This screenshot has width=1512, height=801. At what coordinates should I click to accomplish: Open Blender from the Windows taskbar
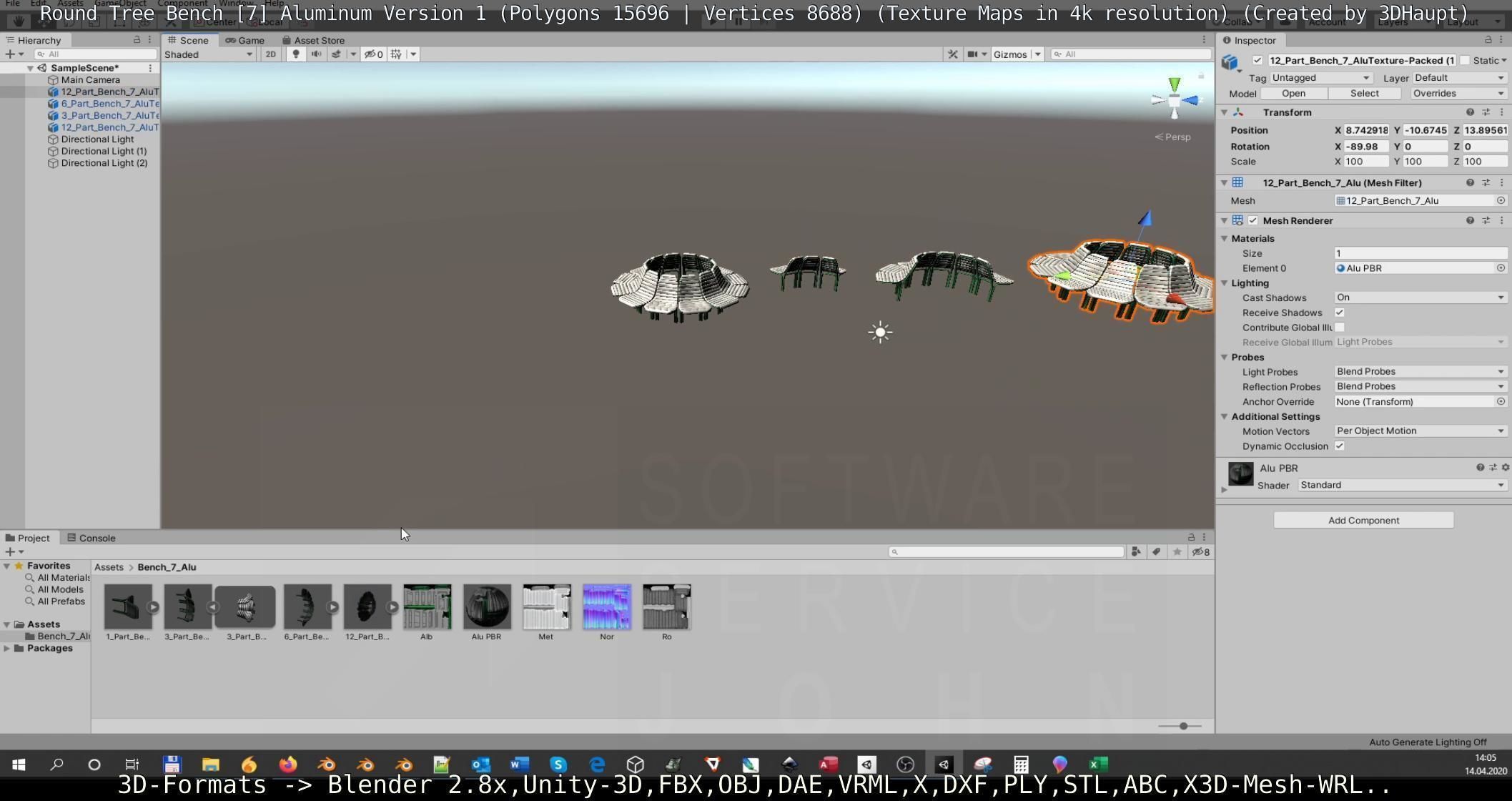click(x=327, y=765)
